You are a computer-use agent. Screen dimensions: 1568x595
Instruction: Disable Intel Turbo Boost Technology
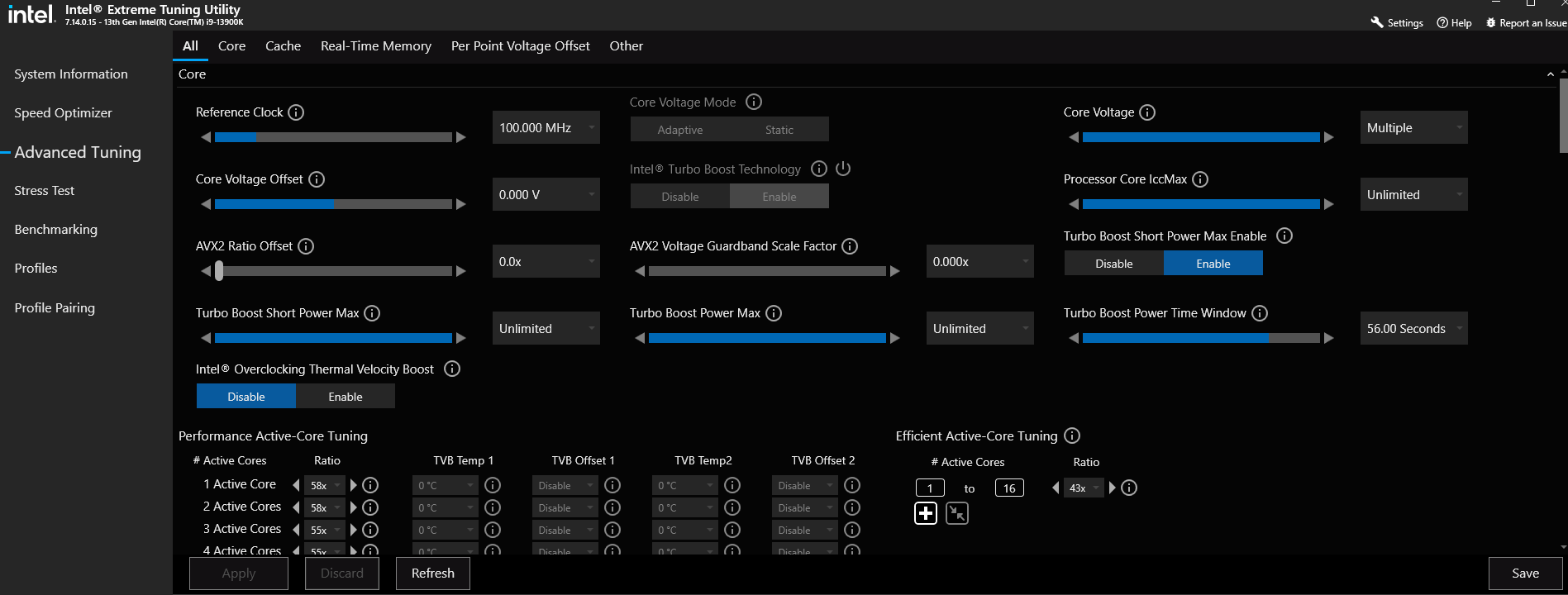[679, 197]
